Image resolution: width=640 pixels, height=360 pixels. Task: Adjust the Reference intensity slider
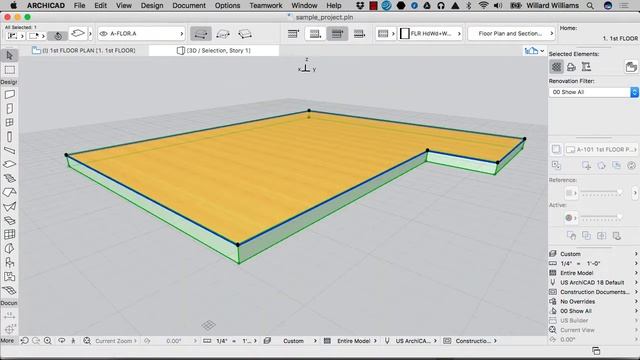602,193
